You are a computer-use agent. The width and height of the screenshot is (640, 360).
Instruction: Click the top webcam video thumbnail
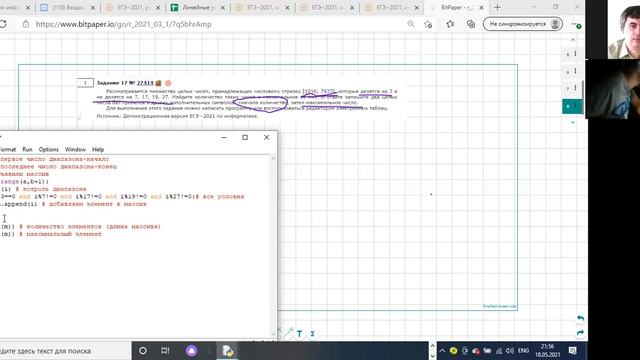pos(624,29)
